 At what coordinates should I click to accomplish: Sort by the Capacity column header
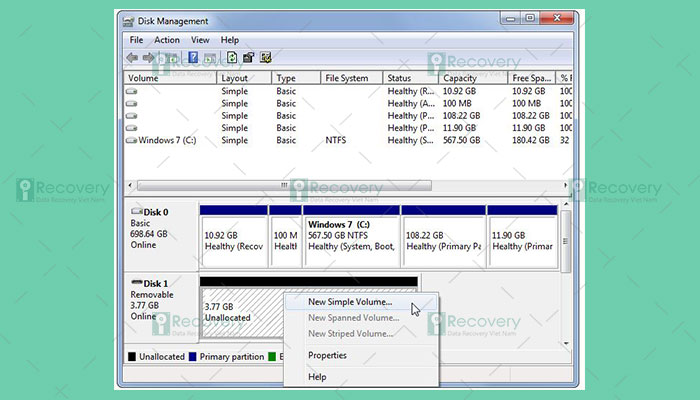[x=473, y=78]
